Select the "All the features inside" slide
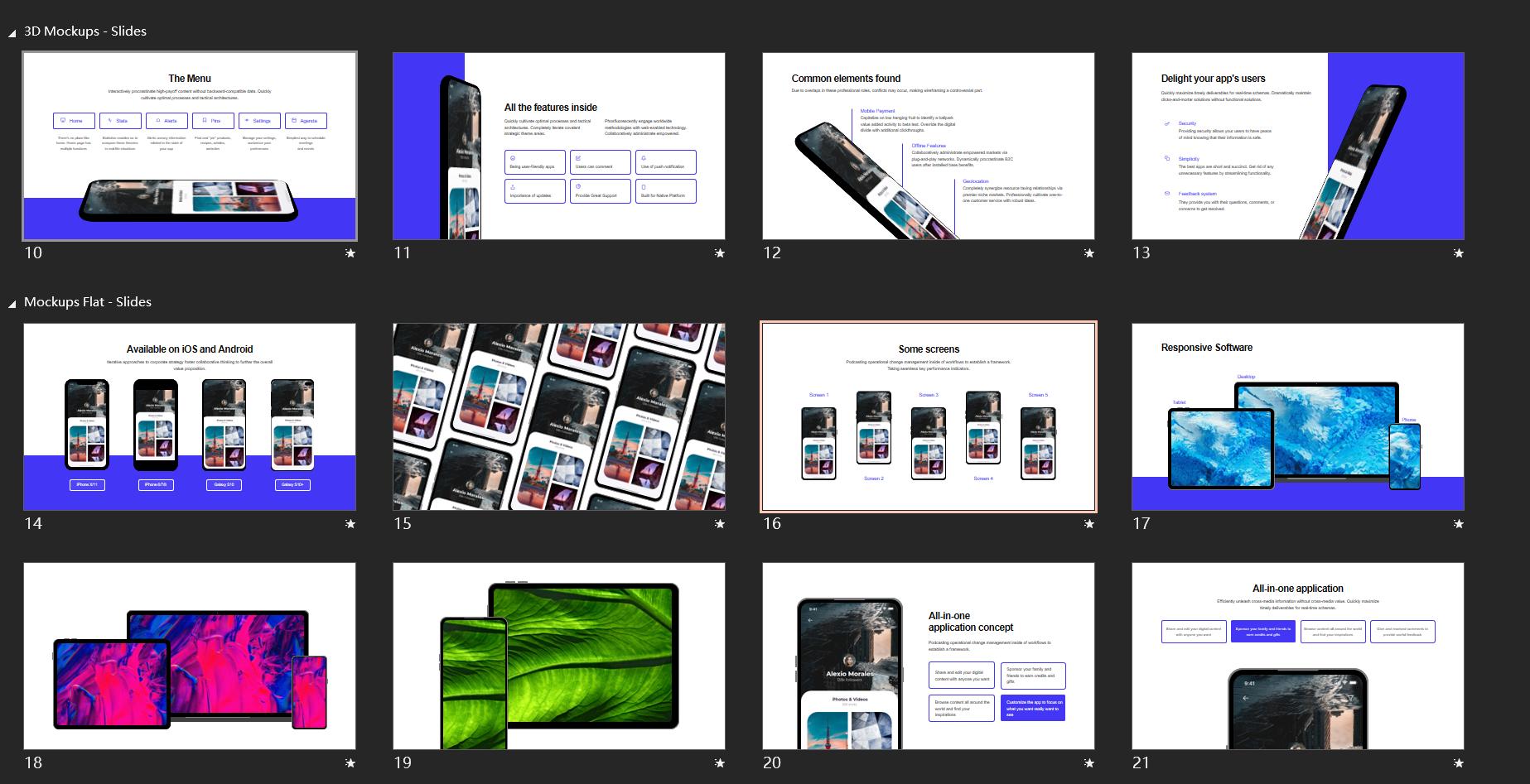 point(559,147)
